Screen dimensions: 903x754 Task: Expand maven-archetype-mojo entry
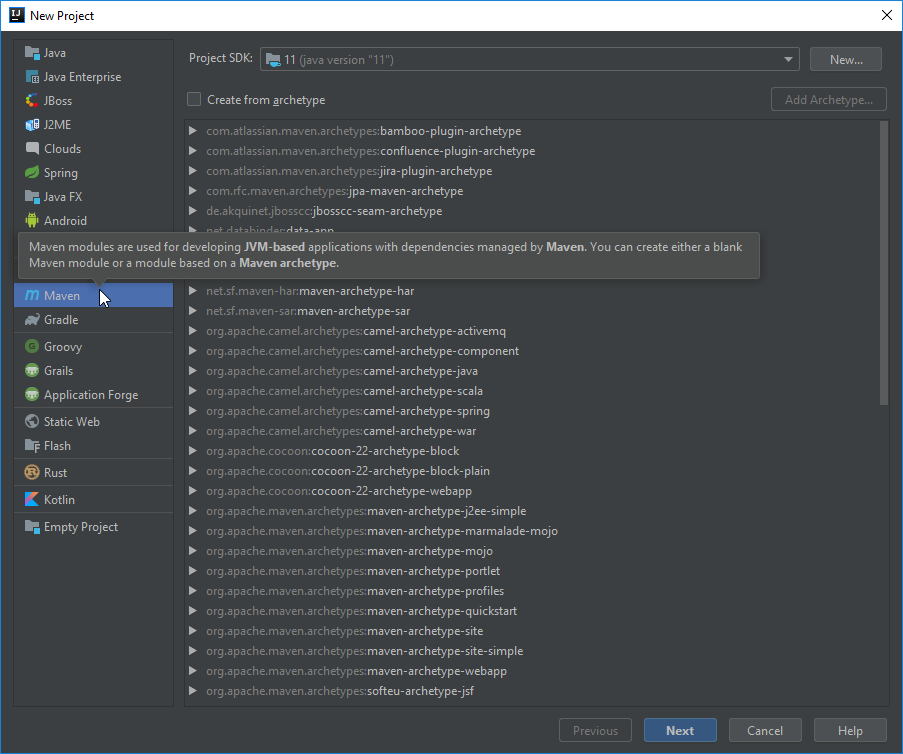[x=193, y=551]
